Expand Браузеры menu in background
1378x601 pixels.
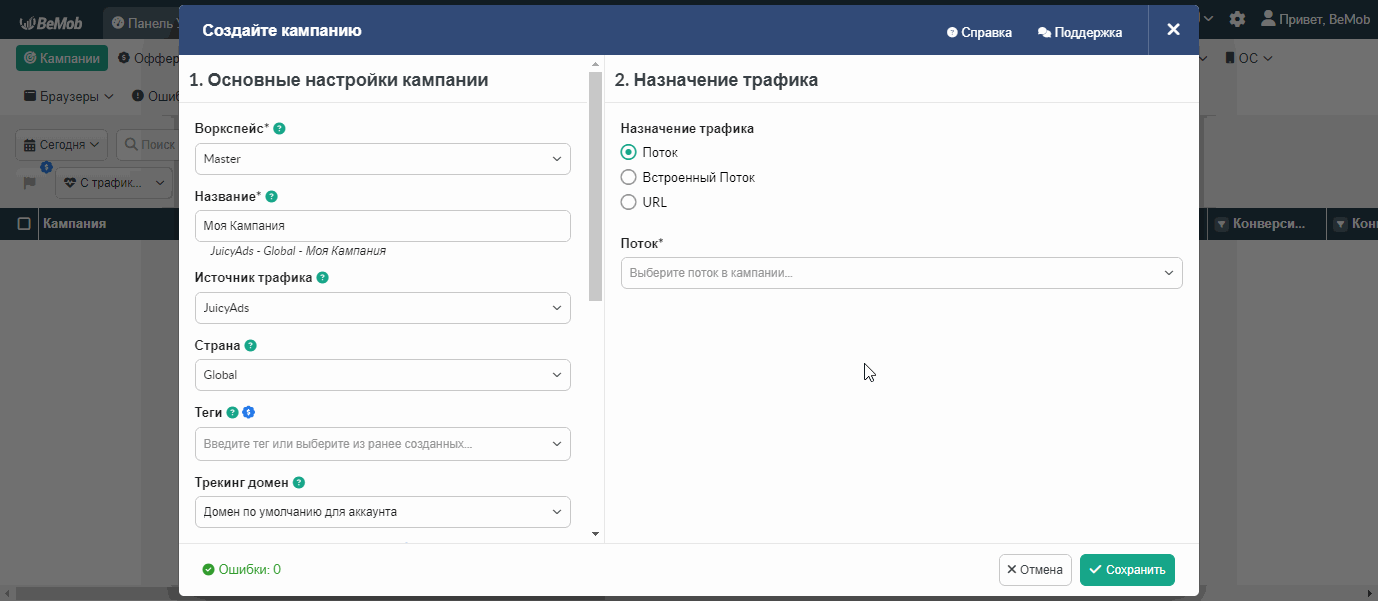[69, 97]
